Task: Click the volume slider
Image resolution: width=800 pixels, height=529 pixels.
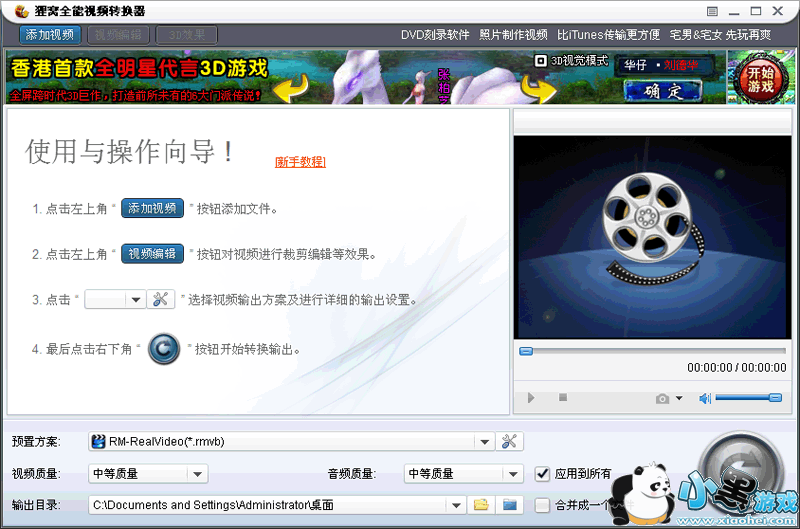Action: coord(748,397)
